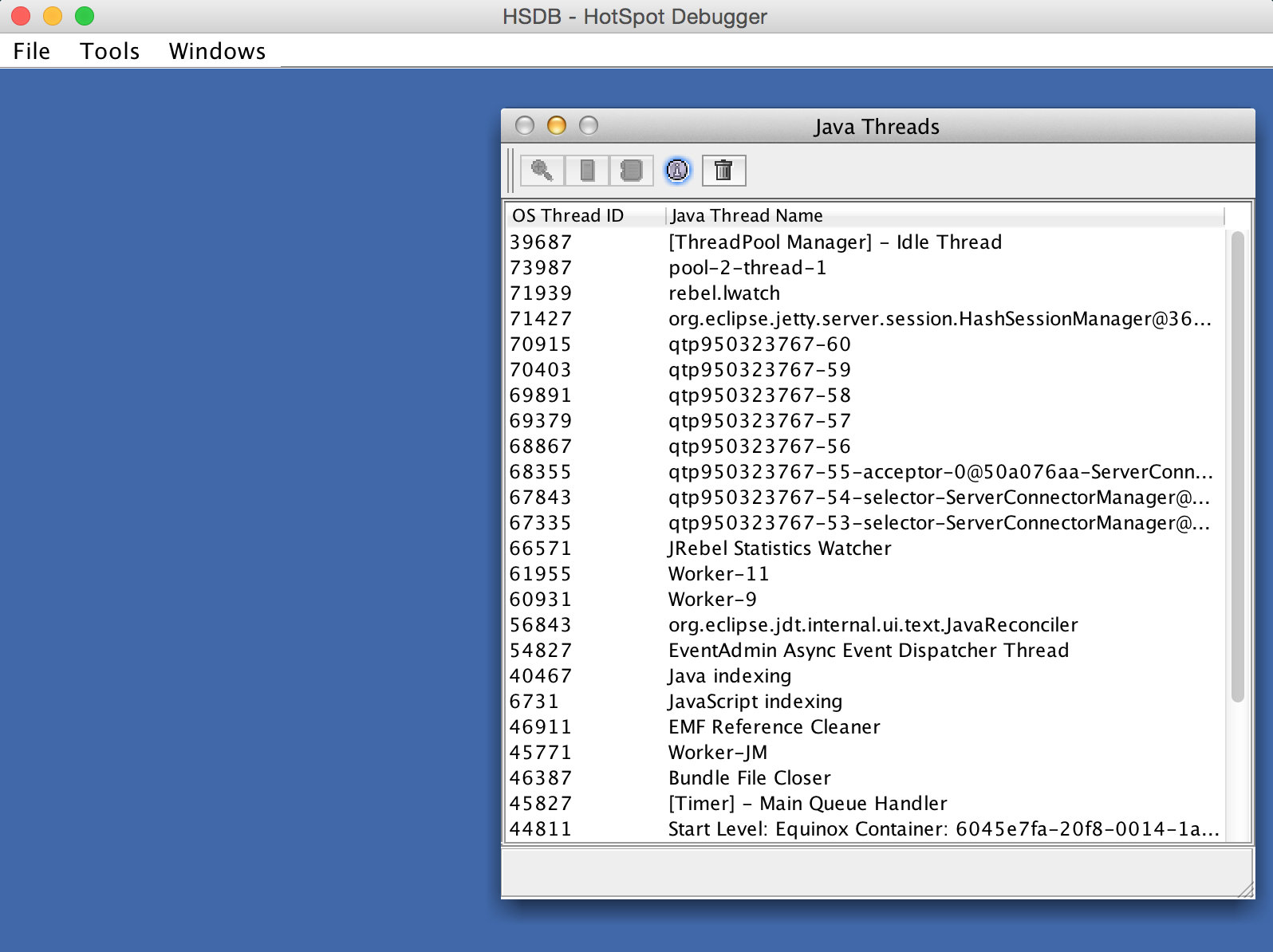Image resolution: width=1273 pixels, height=952 pixels.
Task: Open the File menu
Action: (32, 51)
